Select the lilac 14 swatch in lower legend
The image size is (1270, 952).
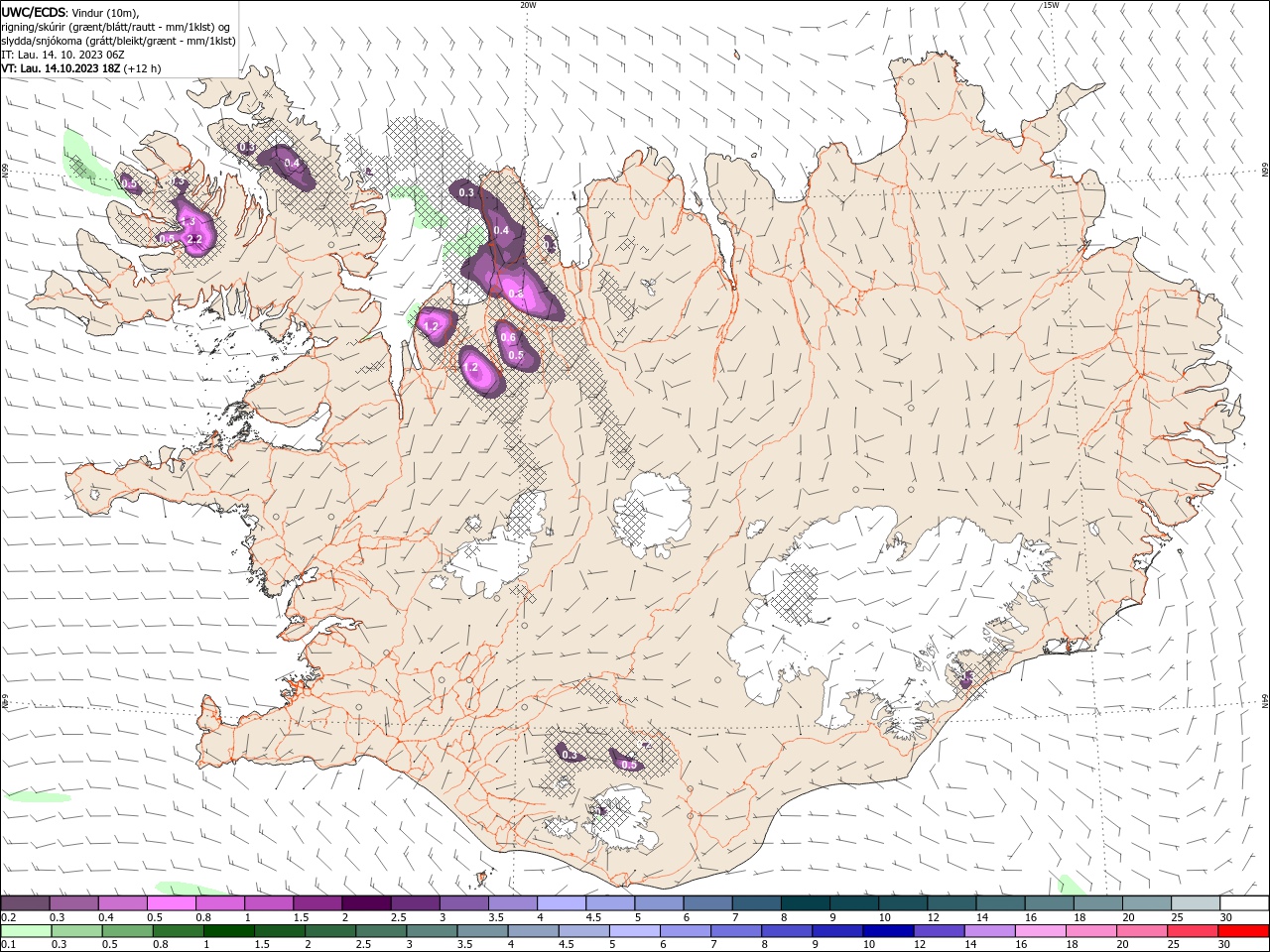click(989, 931)
